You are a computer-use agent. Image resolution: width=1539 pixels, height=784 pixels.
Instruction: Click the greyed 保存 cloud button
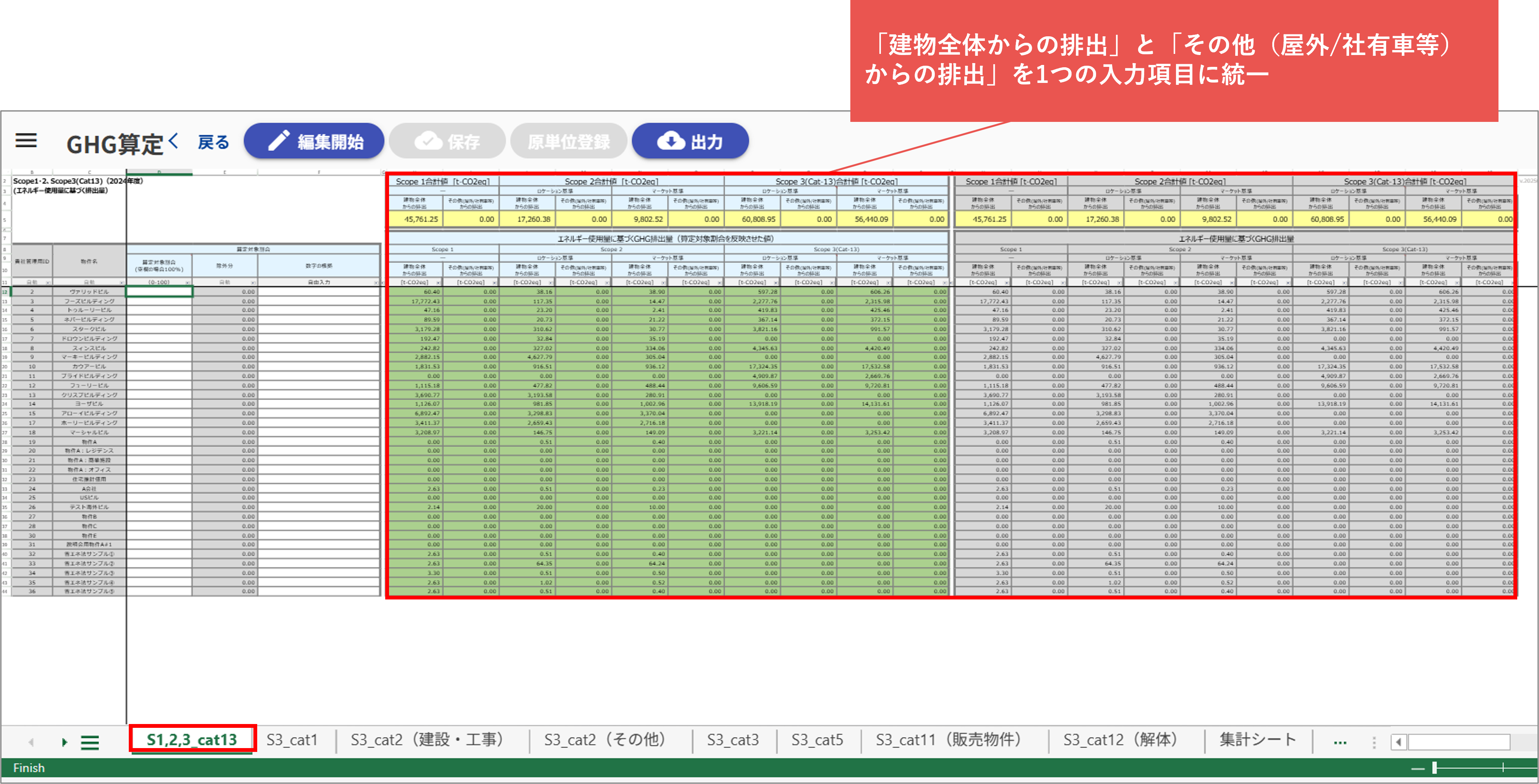click(x=447, y=141)
